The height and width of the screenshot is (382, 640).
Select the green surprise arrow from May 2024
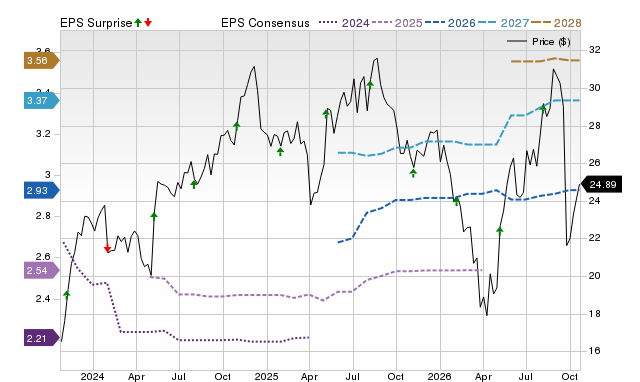click(x=154, y=216)
